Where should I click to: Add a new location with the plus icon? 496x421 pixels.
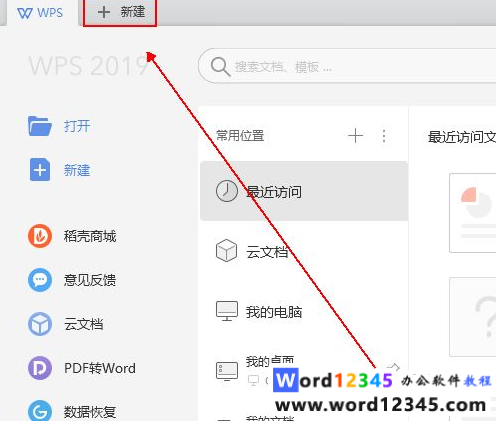[x=355, y=136]
